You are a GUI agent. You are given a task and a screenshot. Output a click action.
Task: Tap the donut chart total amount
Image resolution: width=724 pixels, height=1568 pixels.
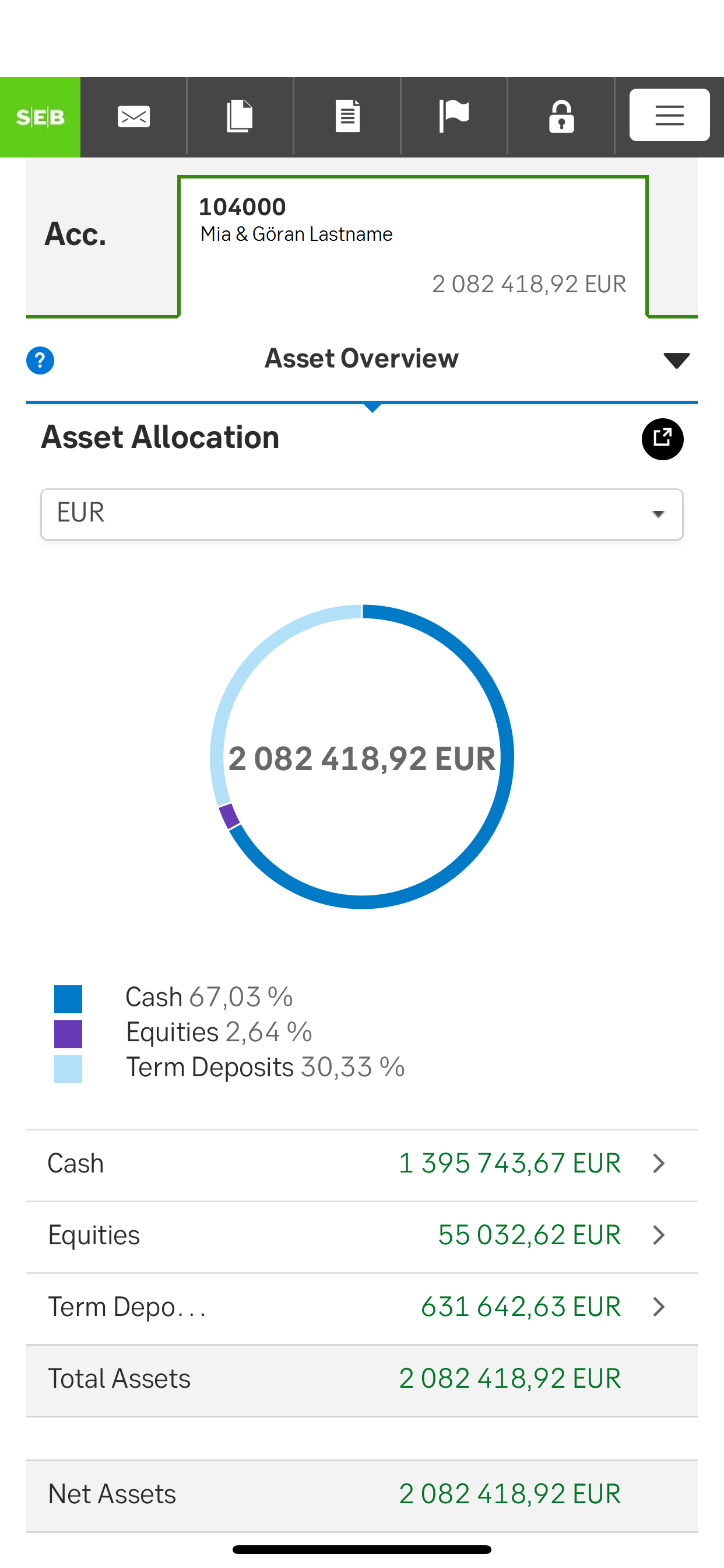point(361,759)
